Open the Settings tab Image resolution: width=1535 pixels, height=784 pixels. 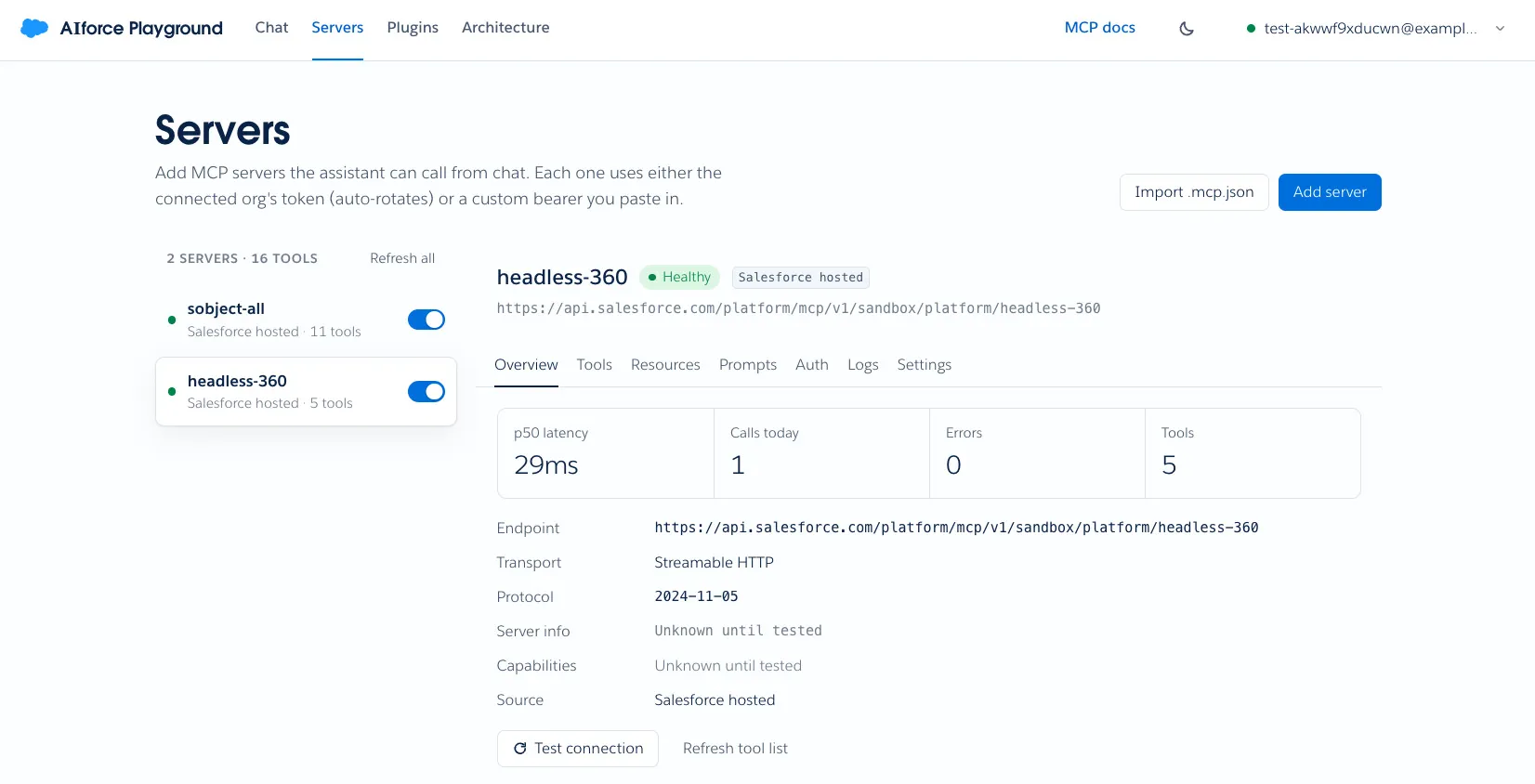coord(925,365)
